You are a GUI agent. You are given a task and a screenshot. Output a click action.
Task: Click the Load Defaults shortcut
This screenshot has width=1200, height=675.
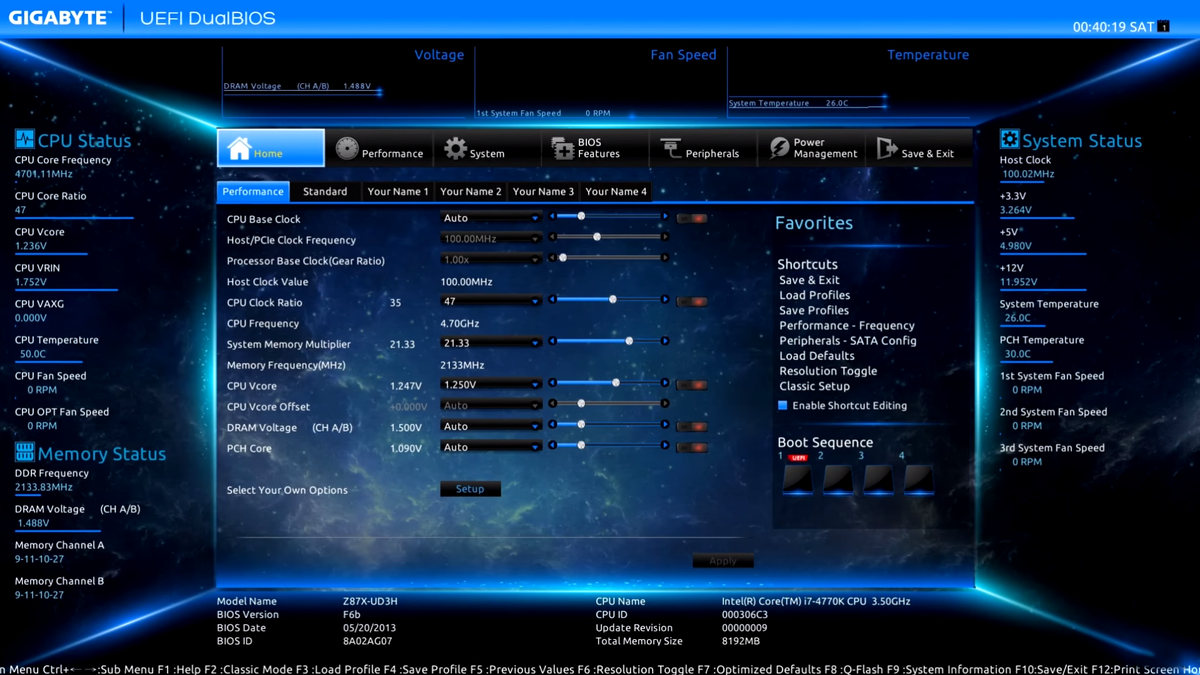pos(816,355)
